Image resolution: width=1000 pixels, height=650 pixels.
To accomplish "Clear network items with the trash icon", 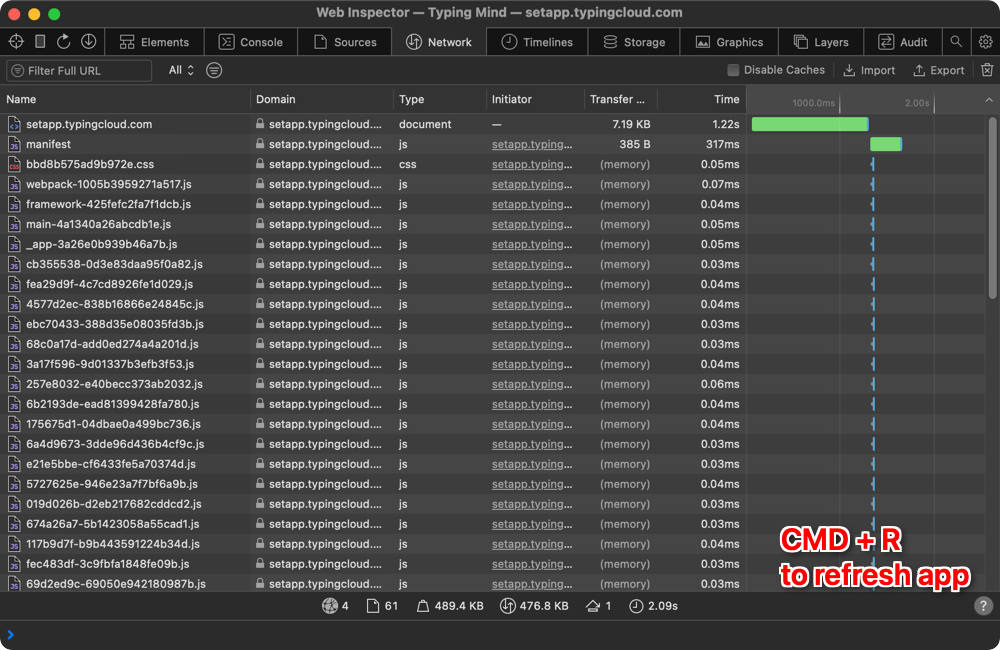I will click(x=987, y=70).
